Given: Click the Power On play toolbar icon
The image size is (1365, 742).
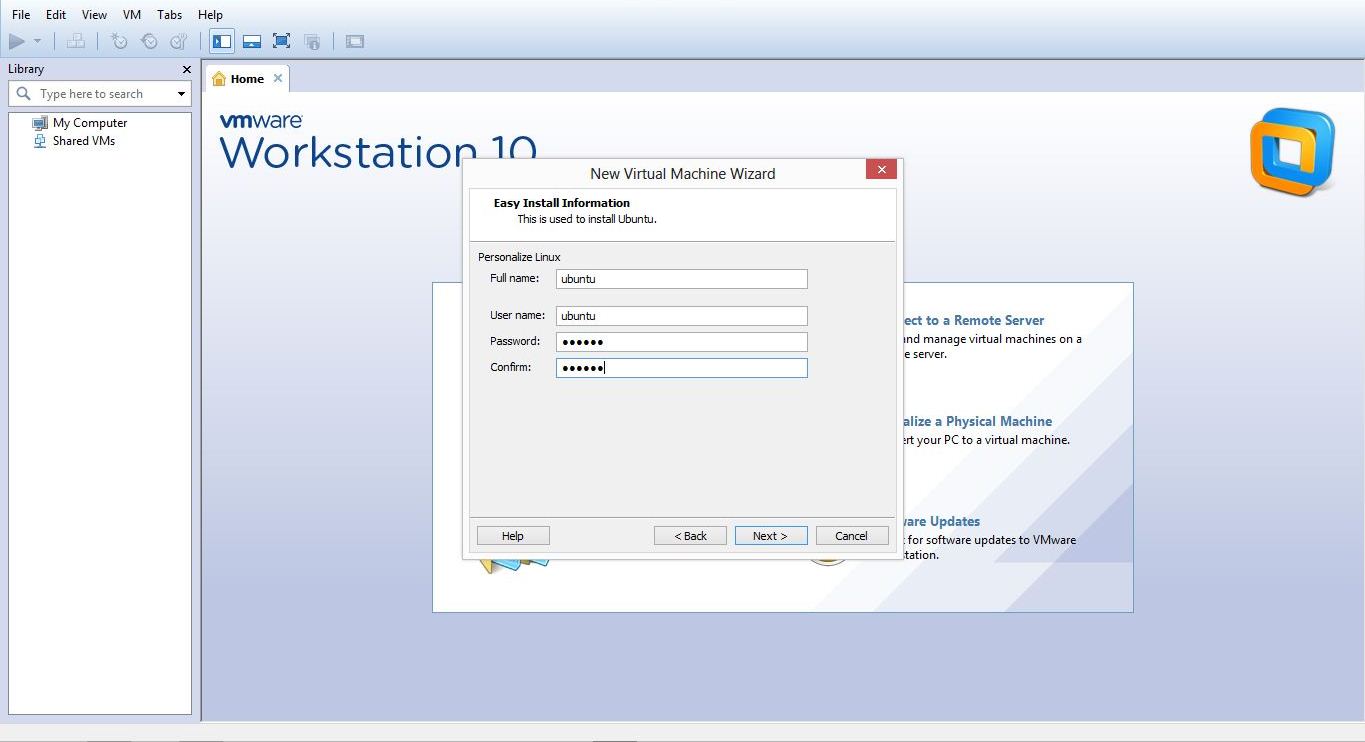Looking at the screenshot, I should point(17,41).
